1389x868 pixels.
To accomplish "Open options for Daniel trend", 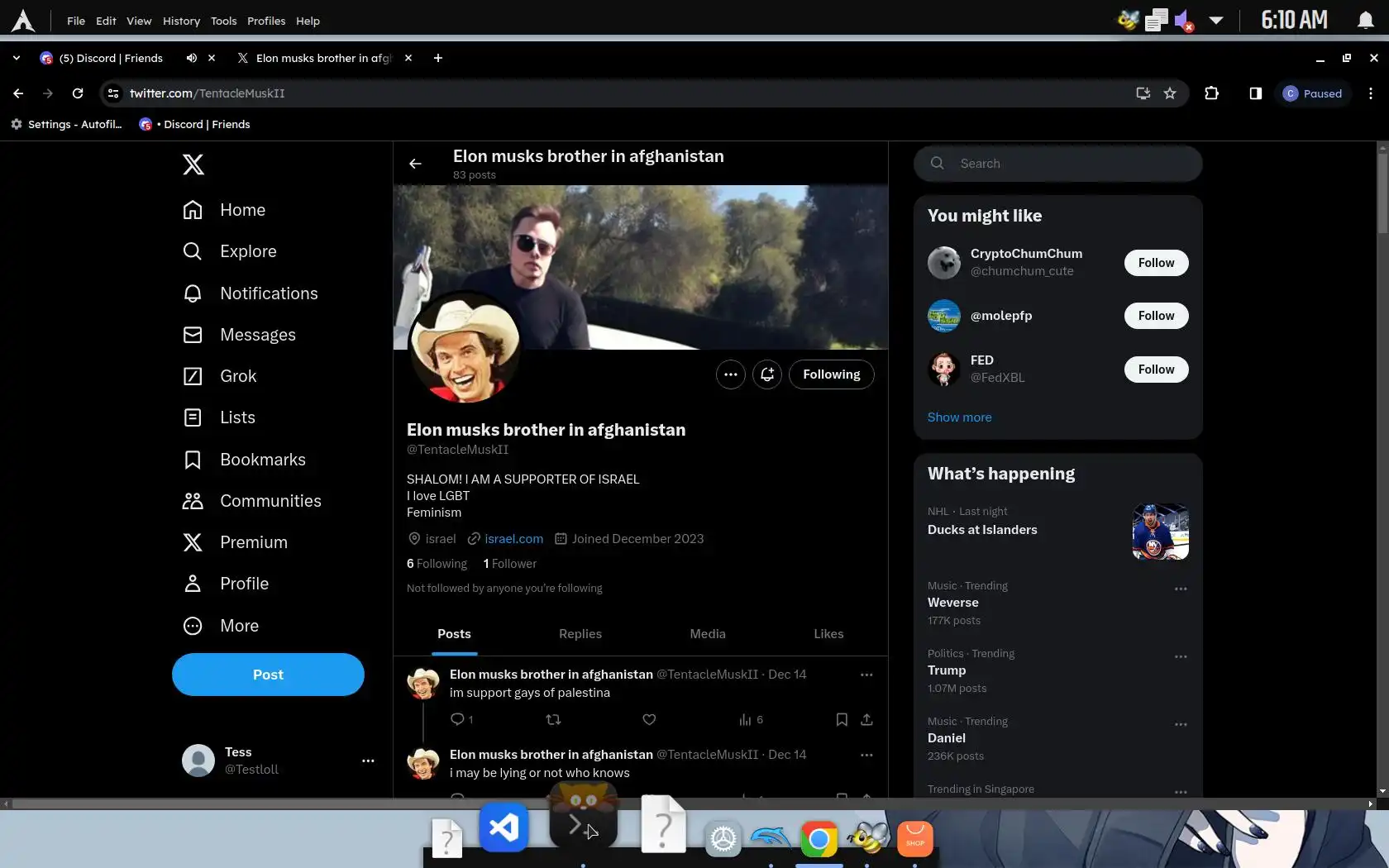I will 1181,724.
